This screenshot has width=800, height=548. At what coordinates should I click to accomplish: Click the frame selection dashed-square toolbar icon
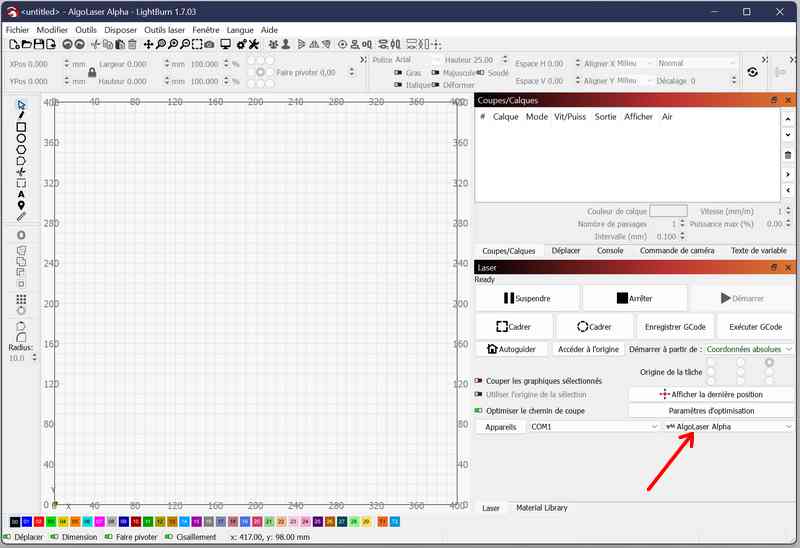coord(197,44)
